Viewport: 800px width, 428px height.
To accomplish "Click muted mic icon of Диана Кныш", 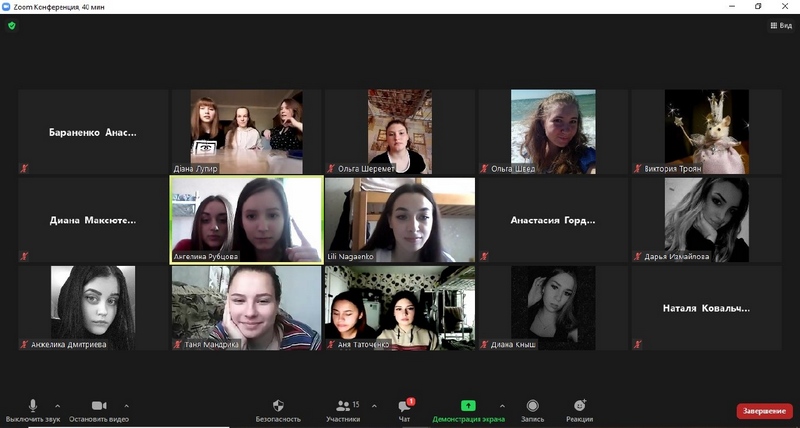I will (484, 344).
